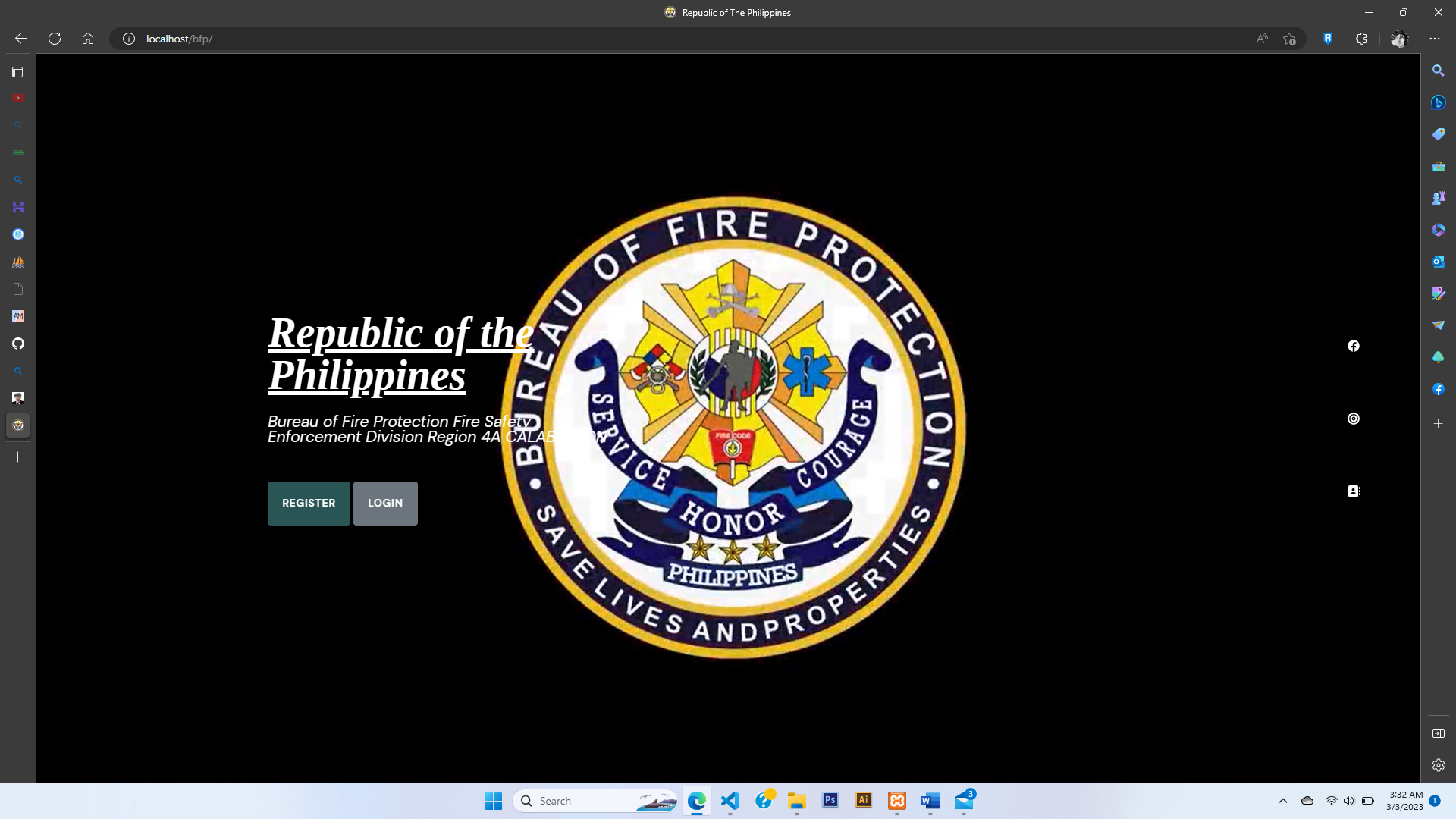Refresh the page with the reload icon
Image resolution: width=1456 pixels, height=819 pixels.
(x=55, y=39)
